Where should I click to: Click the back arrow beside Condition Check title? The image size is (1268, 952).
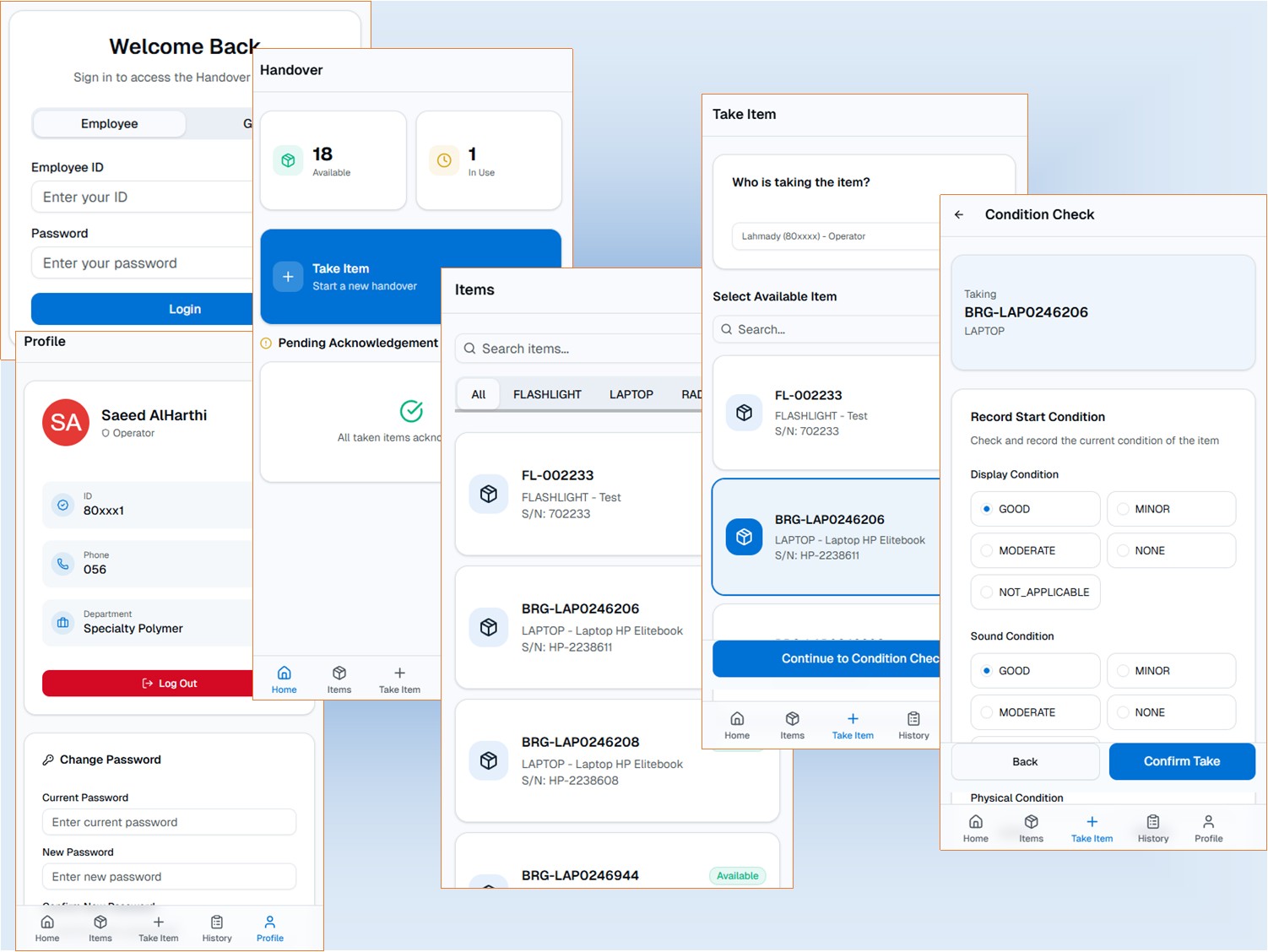coord(959,215)
